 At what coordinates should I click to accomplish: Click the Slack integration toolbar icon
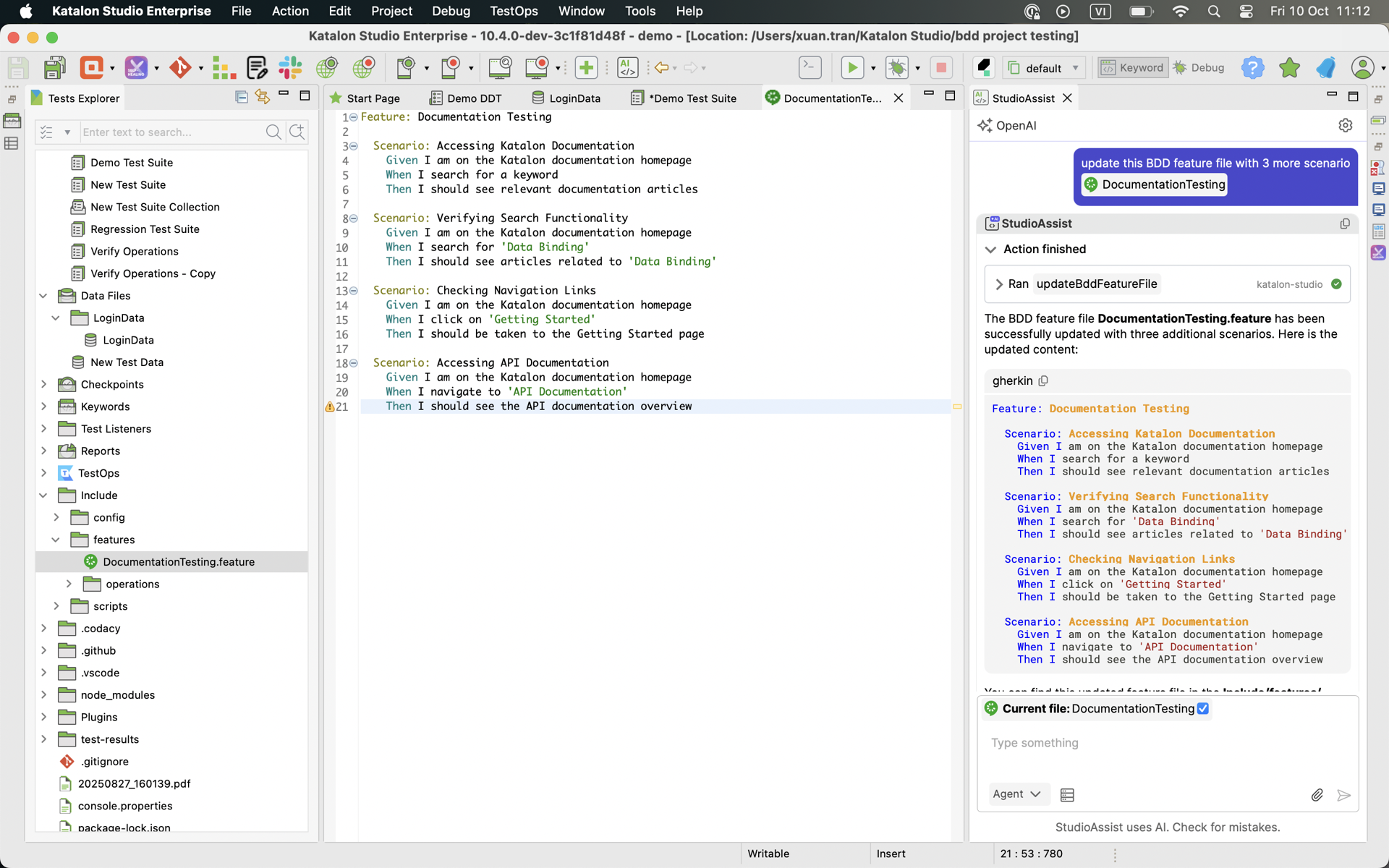click(290, 67)
